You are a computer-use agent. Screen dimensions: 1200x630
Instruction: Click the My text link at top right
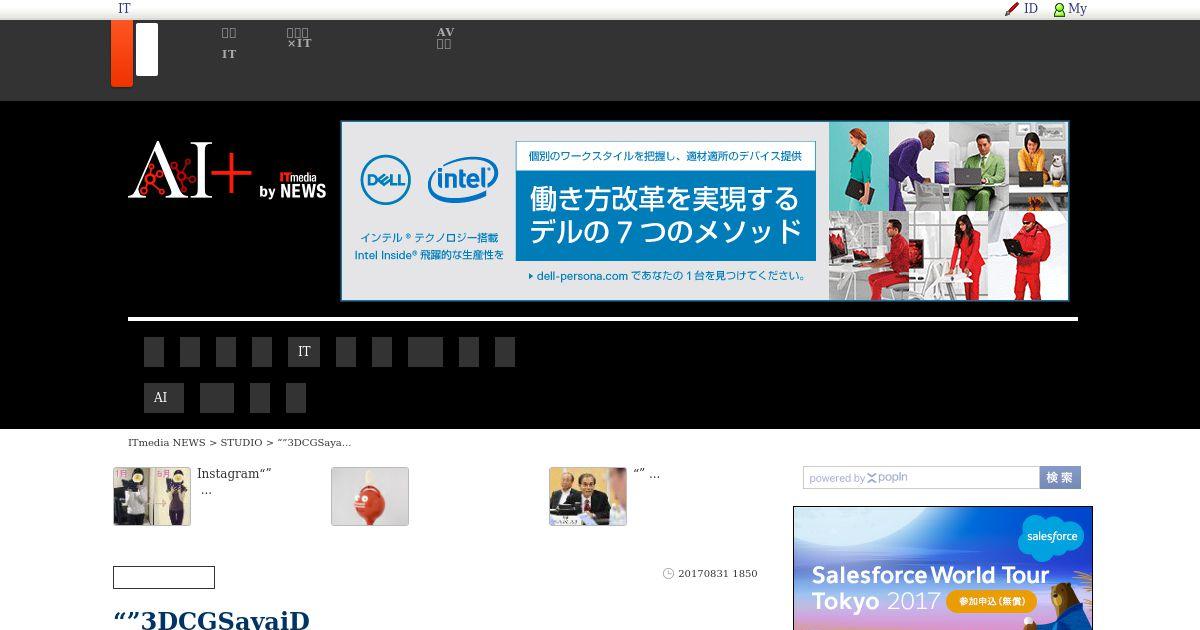[1078, 9]
